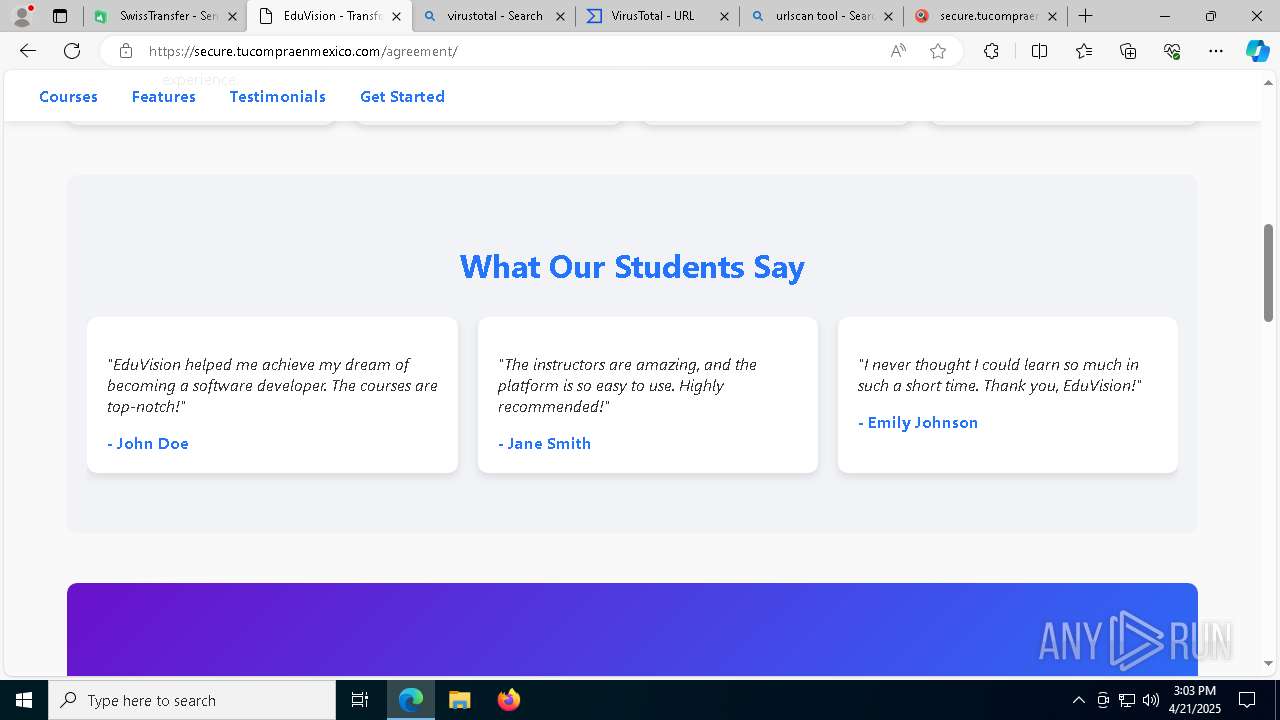Close the SwissTransfer tab
Image resolution: width=1280 pixels, height=720 pixels.
[x=232, y=16]
